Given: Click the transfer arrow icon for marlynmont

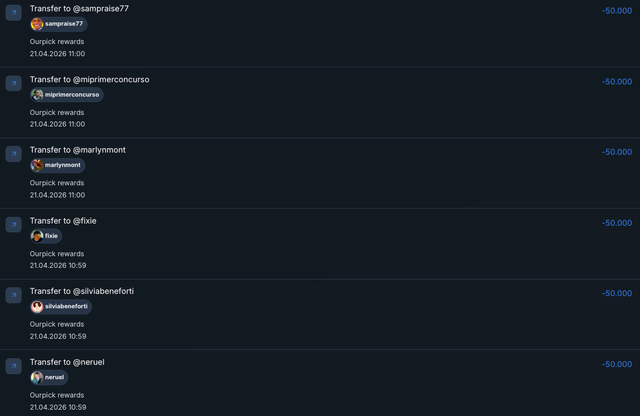Looking at the screenshot, I should [13, 154].
